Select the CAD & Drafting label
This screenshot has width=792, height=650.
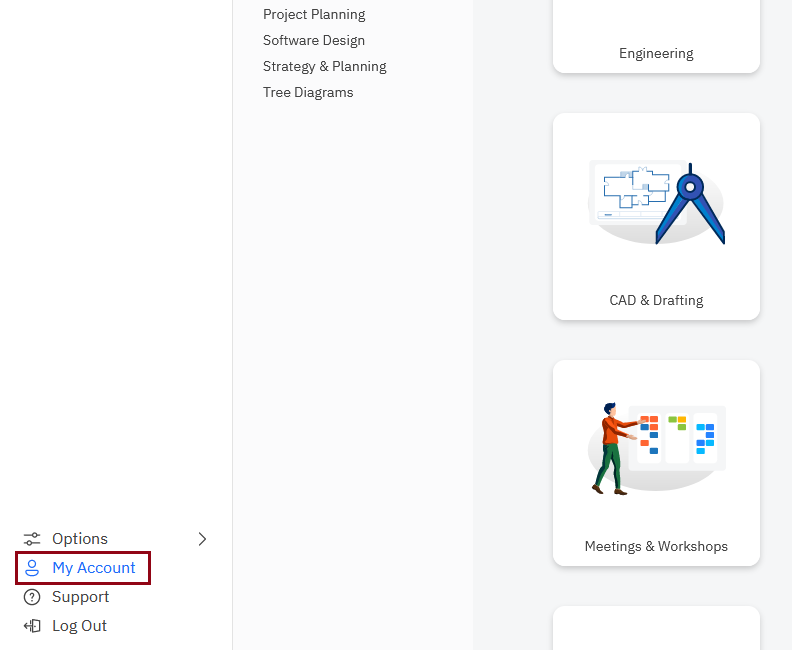coord(656,300)
